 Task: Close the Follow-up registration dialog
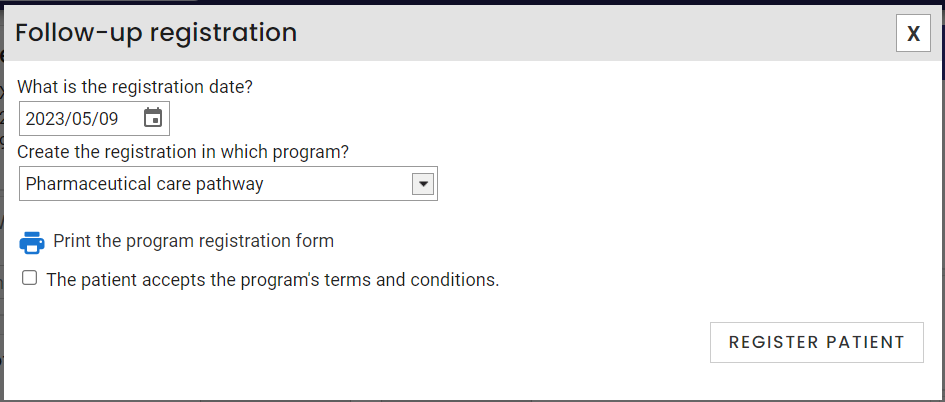click(913, 33)
